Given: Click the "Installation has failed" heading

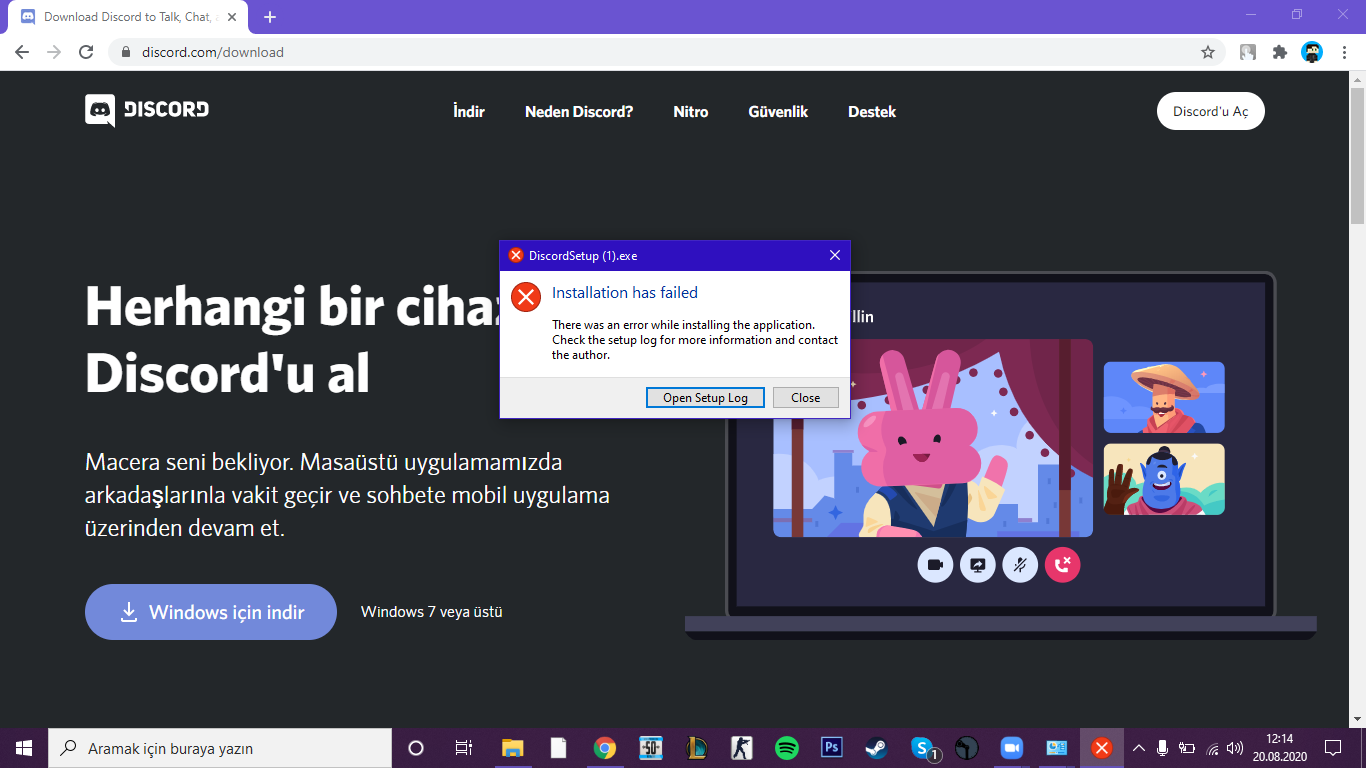Looking at the screenshot, I should click(x=625, y=293).
